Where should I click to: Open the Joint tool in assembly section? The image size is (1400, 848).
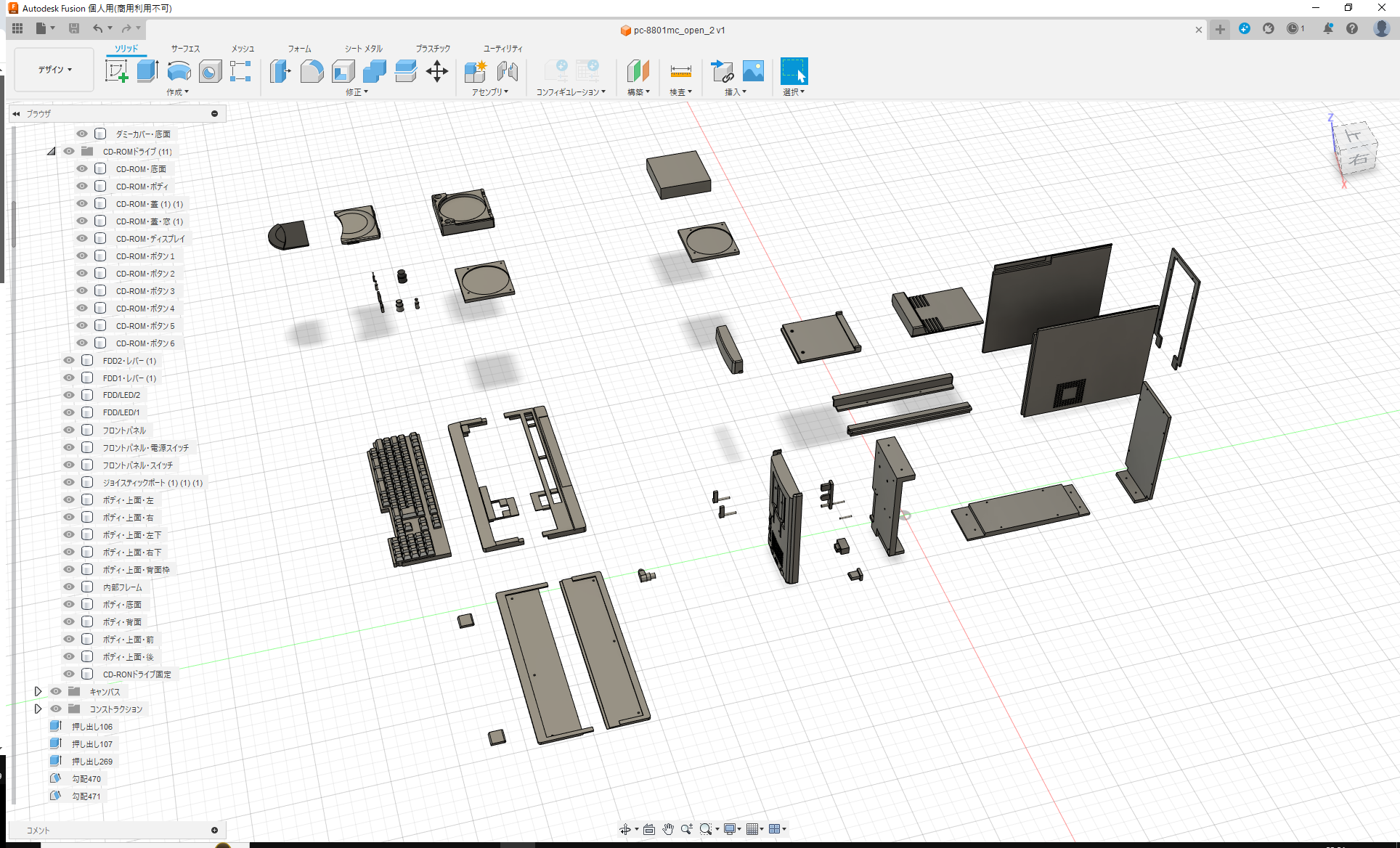(507, 71)
